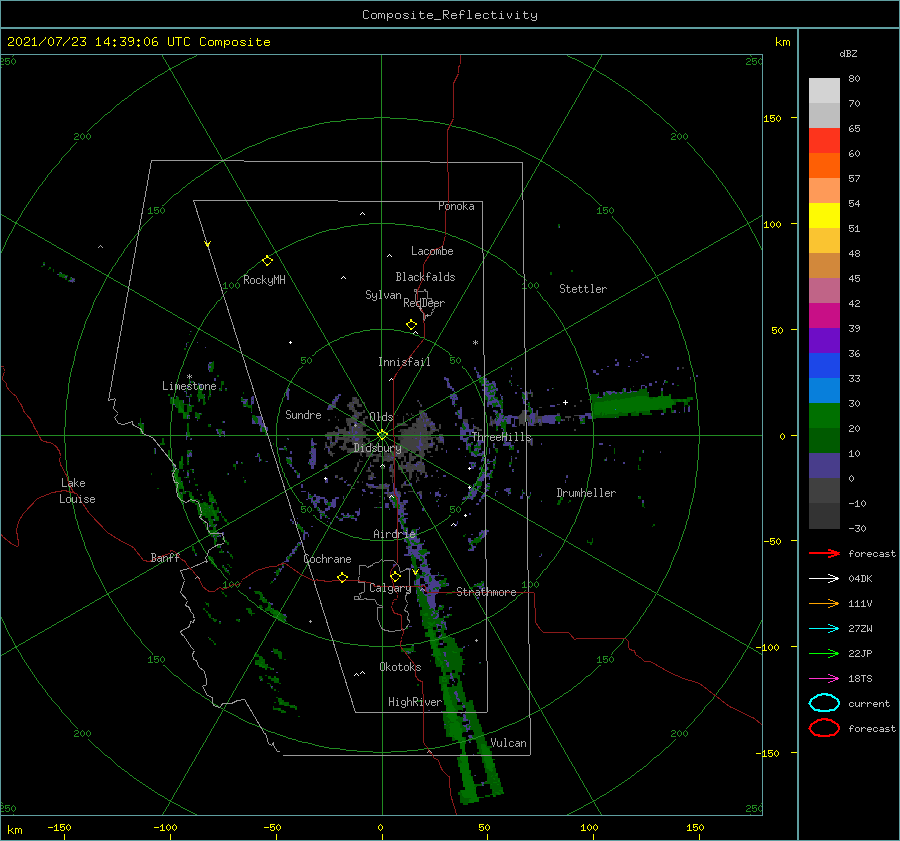Click the dBZ legend heading
Screen dimensions: 900x841
coord(848,53)
